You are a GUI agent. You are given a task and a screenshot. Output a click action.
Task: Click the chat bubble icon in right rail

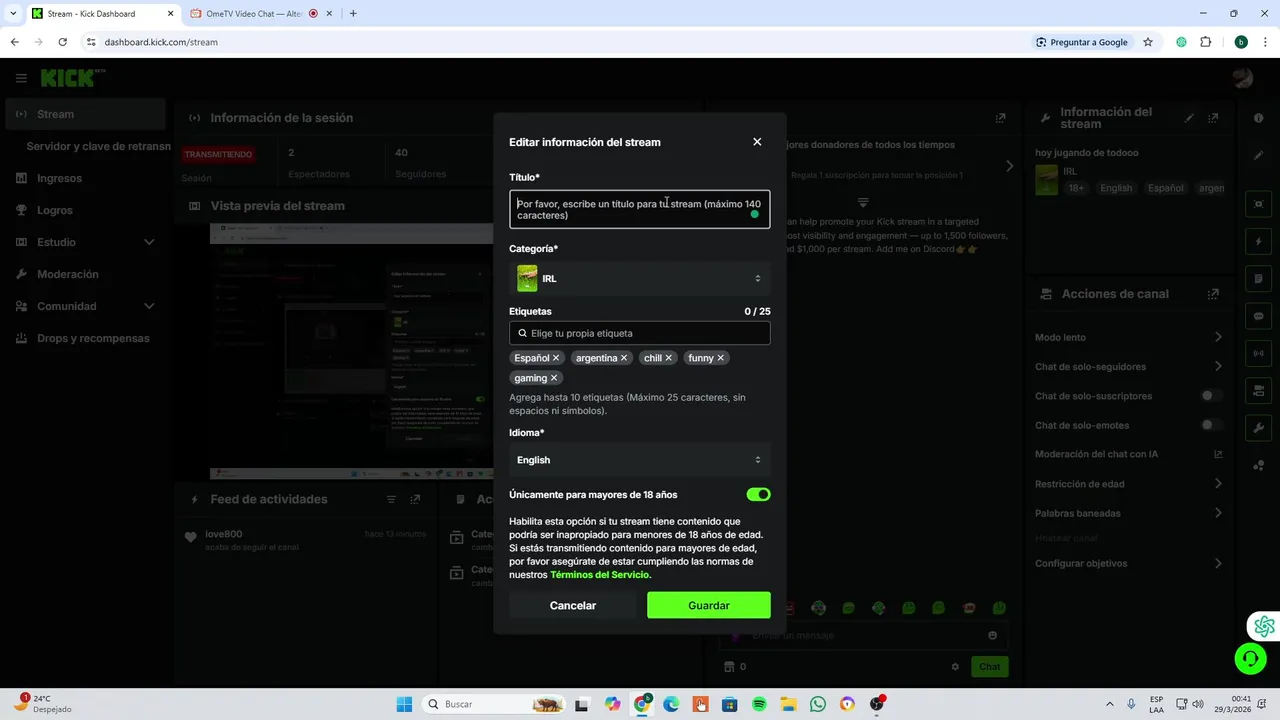point(1259,316)
